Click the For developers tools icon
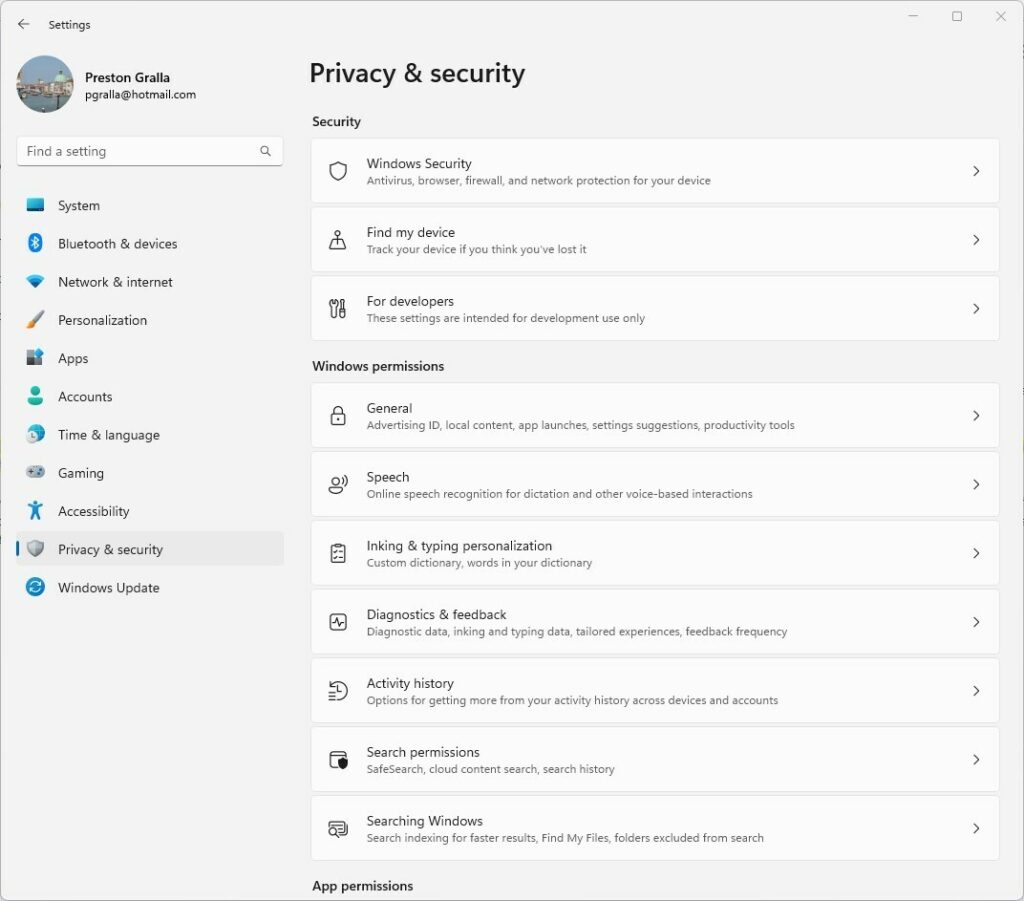The width and height of the screenshot is (1024, 901). [338, 309]
